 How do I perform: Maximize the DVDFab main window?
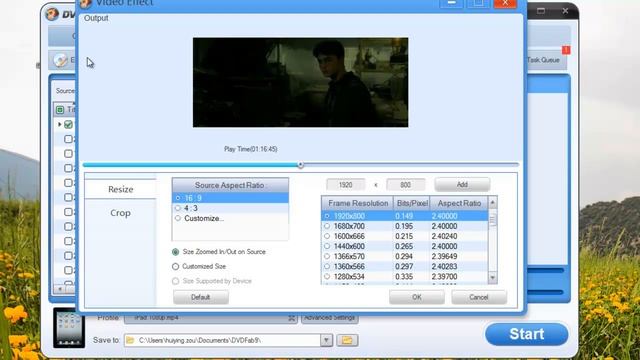coord(541,11)
